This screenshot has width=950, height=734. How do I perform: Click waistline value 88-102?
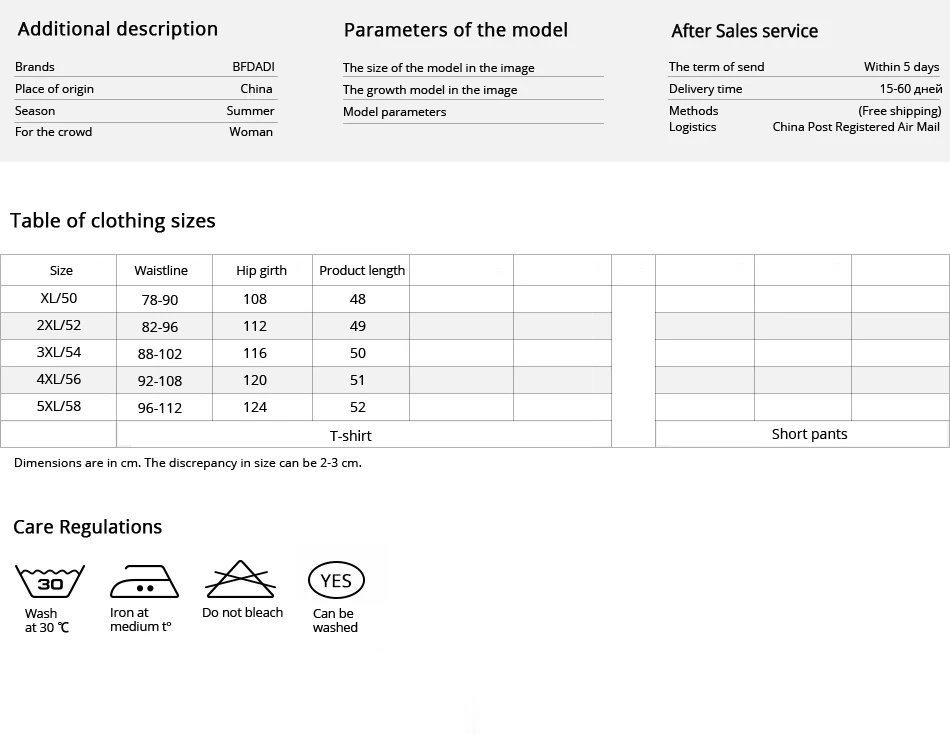coord(160,353)
